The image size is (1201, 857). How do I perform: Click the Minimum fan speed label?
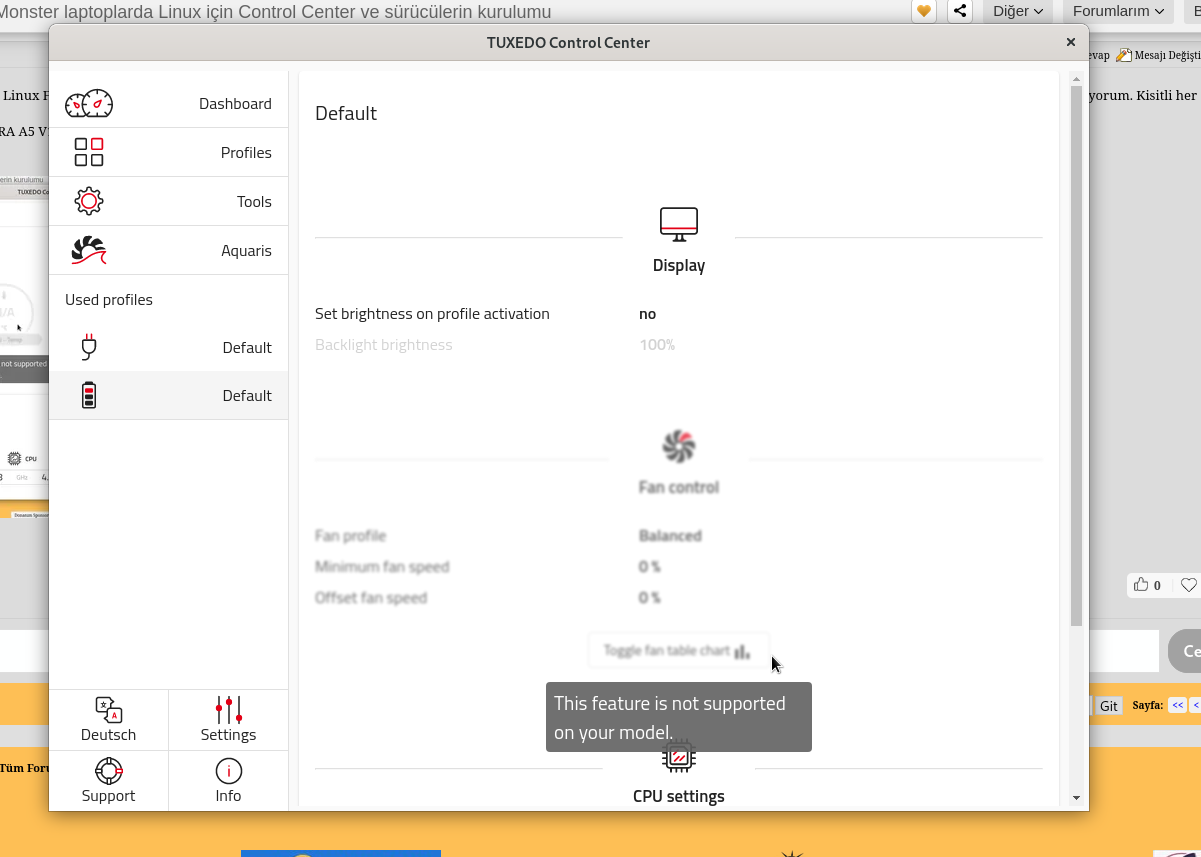tap(382, 566)
